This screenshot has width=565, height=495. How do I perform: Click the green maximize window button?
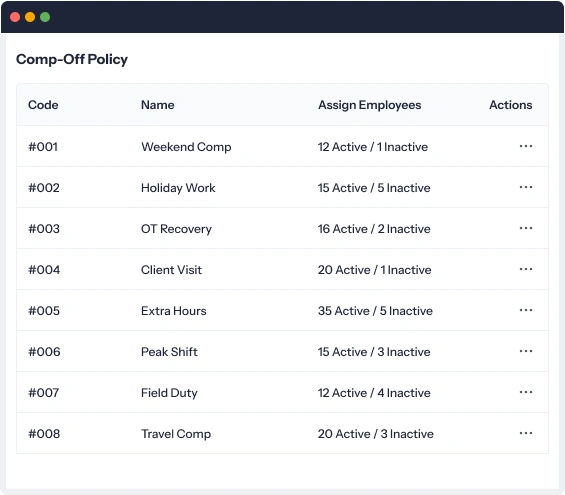(x=45, y=17)
